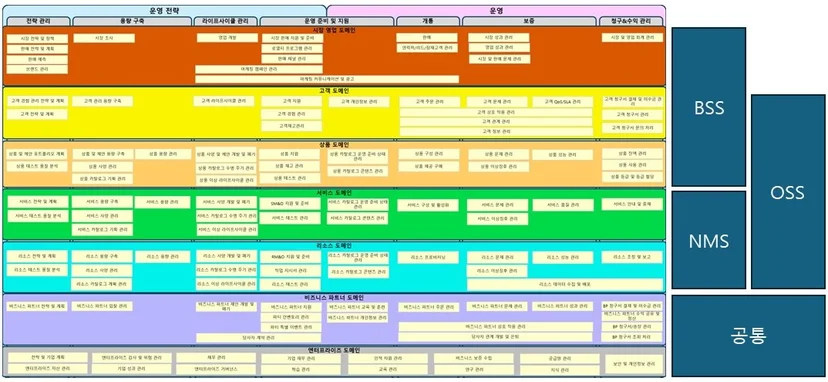The height and width of the screenshot is (382, 828).
Task: Click the 운영 준비 및 지원 column header
Action: 327,21
